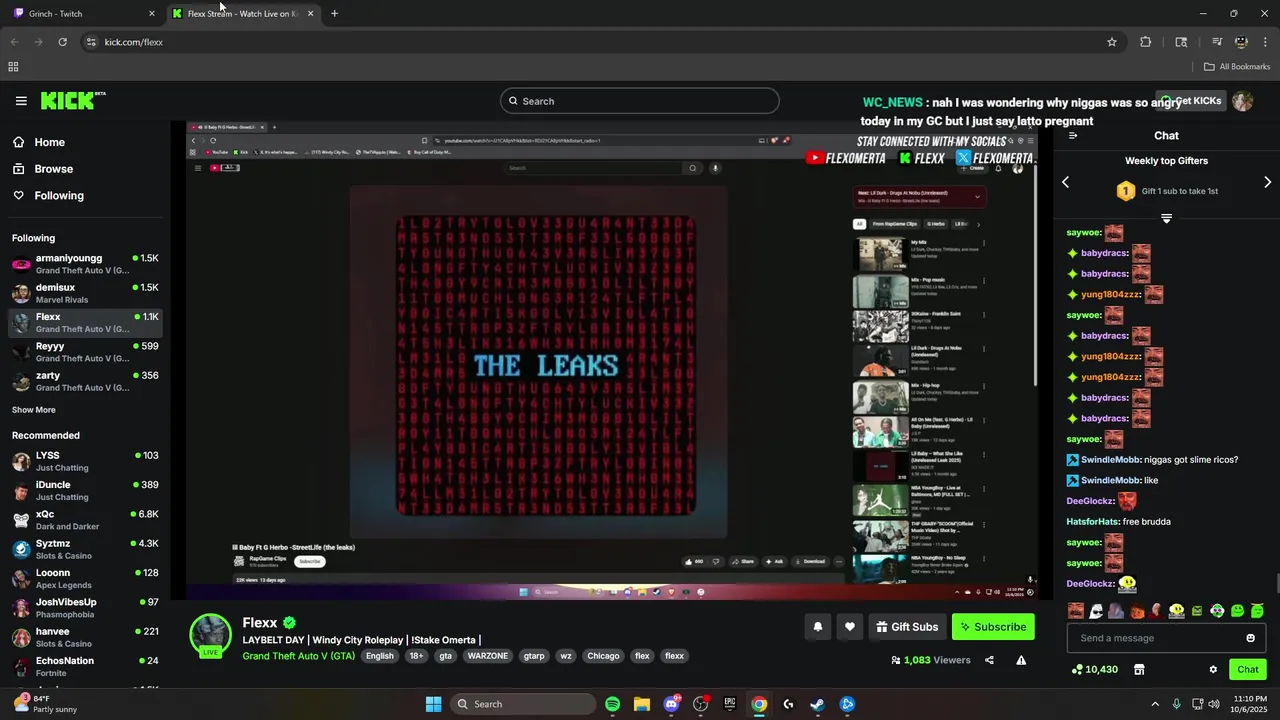The width and height of the screenshot is (1280, 720).
Task: Open Grand Theft Auto V category link
Action: pyautogui.click(x=298, y=656)
